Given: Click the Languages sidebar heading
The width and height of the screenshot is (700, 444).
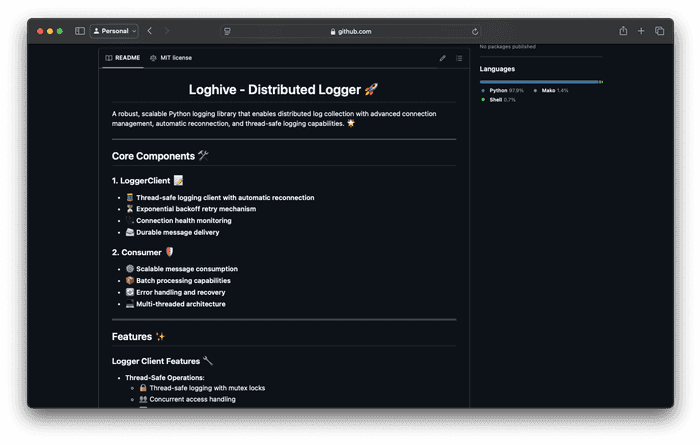Looking at the screenshot, I should pyautogui.click(x=497, y=69).
